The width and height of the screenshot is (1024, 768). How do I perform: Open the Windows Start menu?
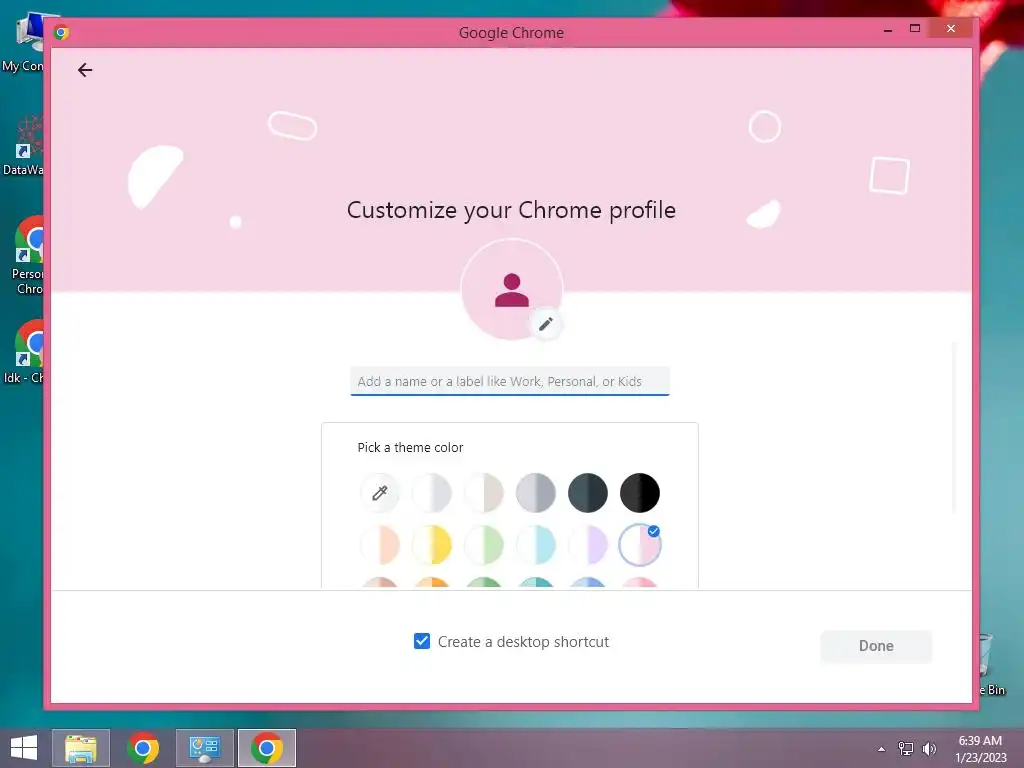(24, 748)
